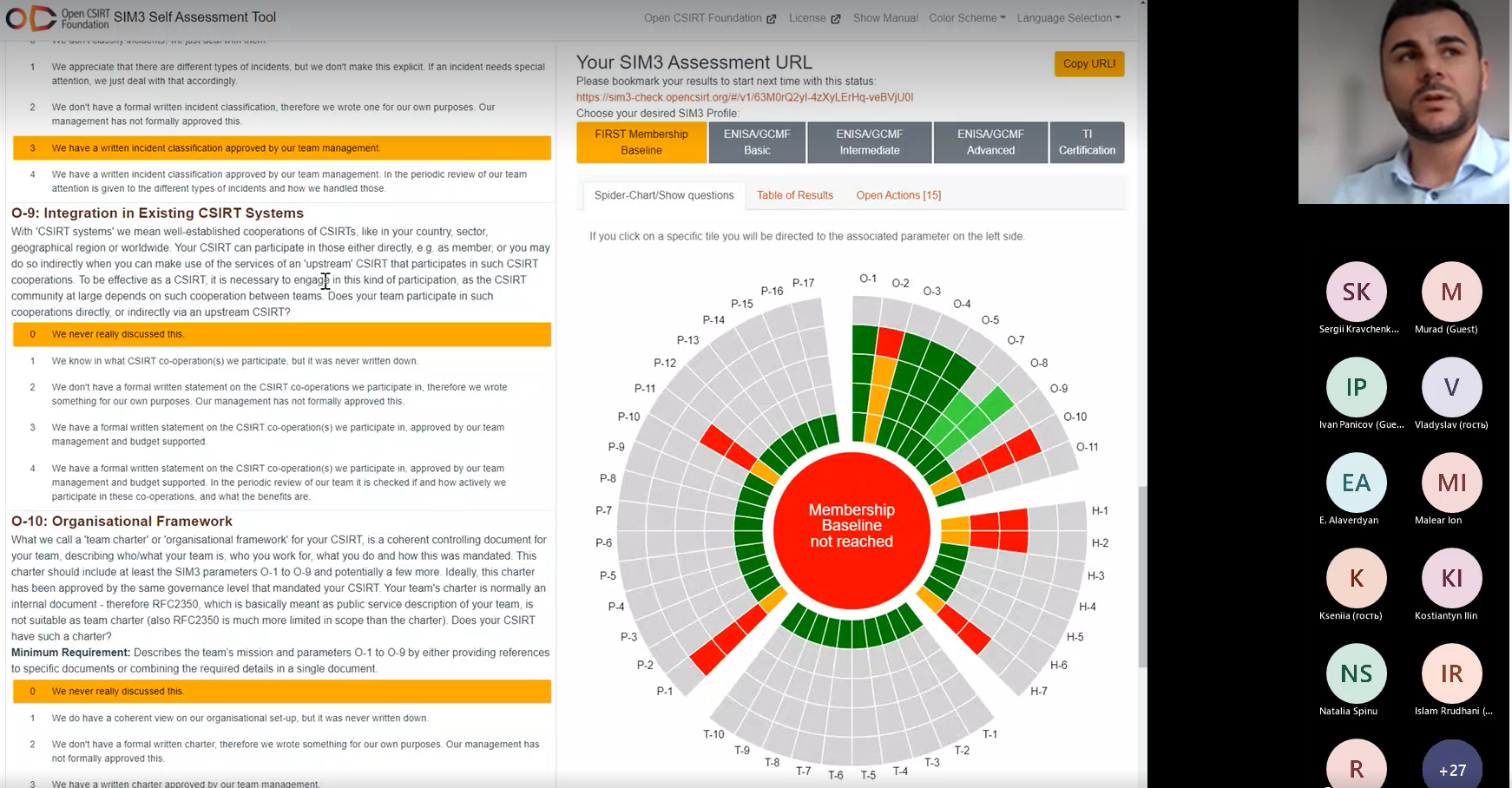Open the Color Scheme dropdown
This screenshot has height=788, width=1512.
click(x=967, y=18)
